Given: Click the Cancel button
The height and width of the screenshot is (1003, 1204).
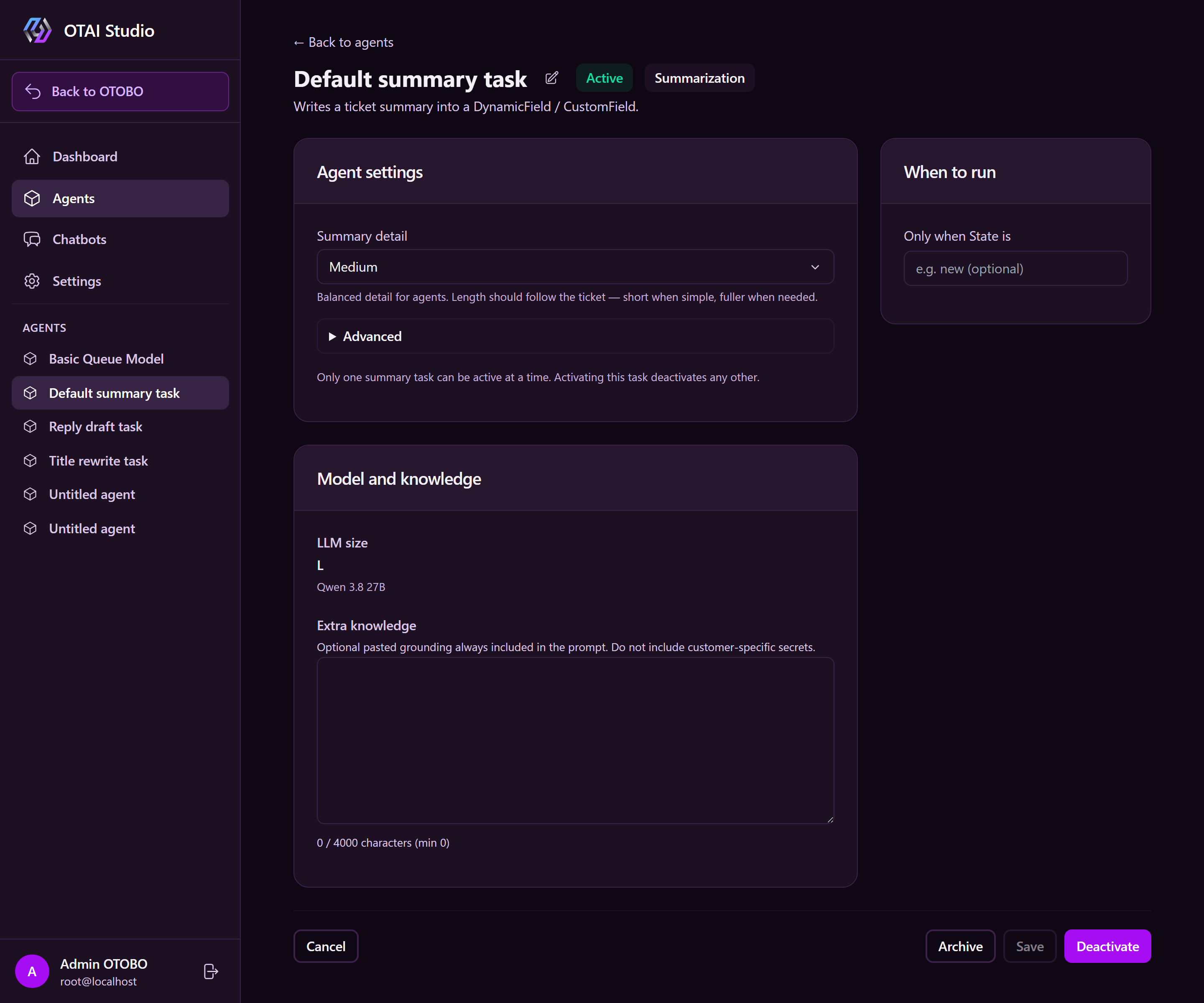Looking at the screenshot, I should [326, 946].
